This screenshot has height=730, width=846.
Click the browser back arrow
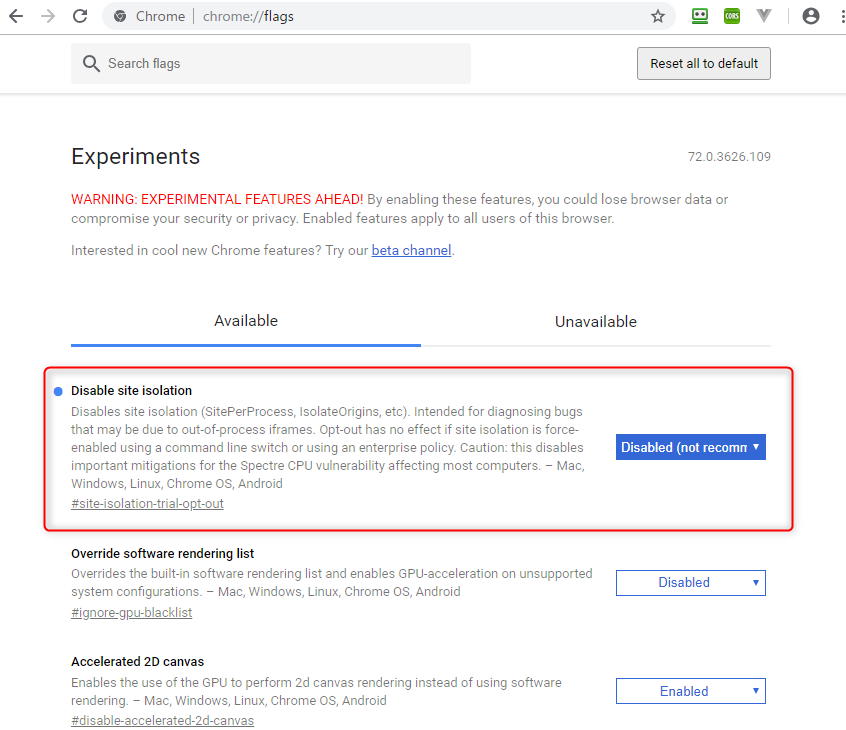click(x=16, y=16)
